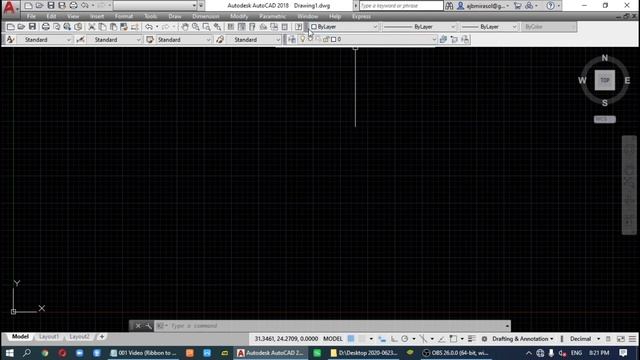Toggle ortho mode in the status bar
This screenshot has height=360, width=640.
coord(394,339)
